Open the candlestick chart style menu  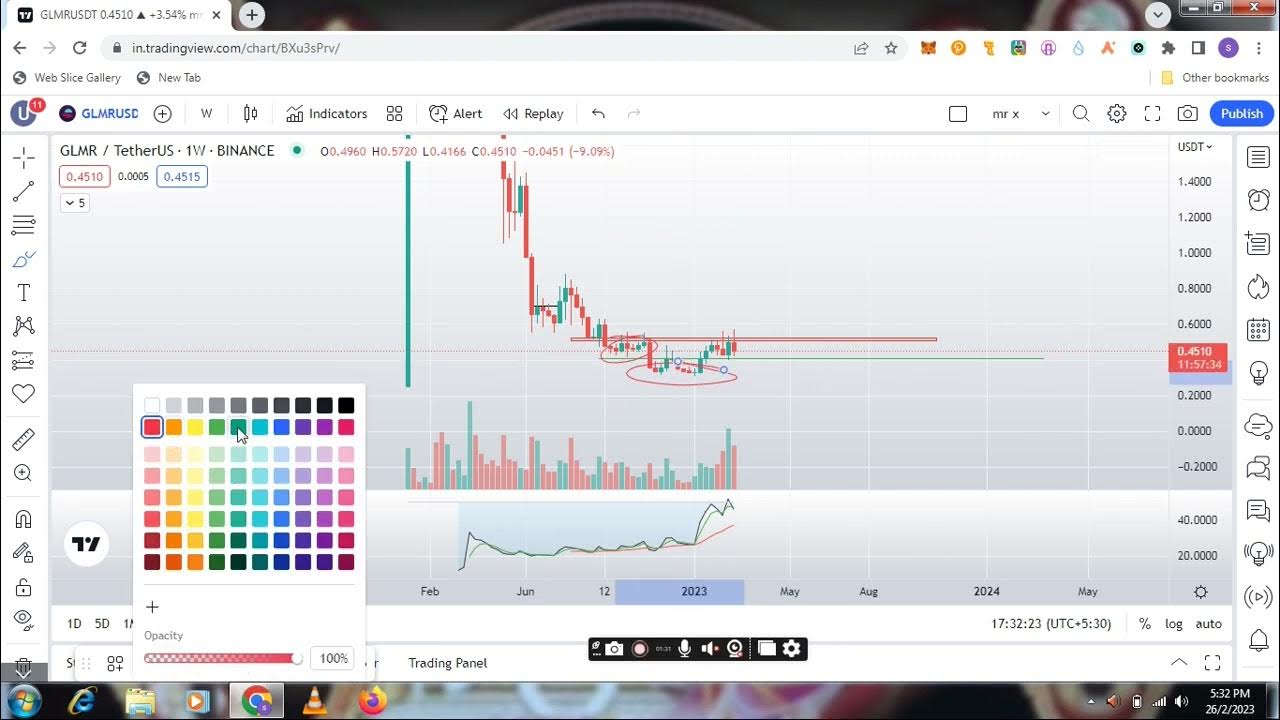[251, 114]
